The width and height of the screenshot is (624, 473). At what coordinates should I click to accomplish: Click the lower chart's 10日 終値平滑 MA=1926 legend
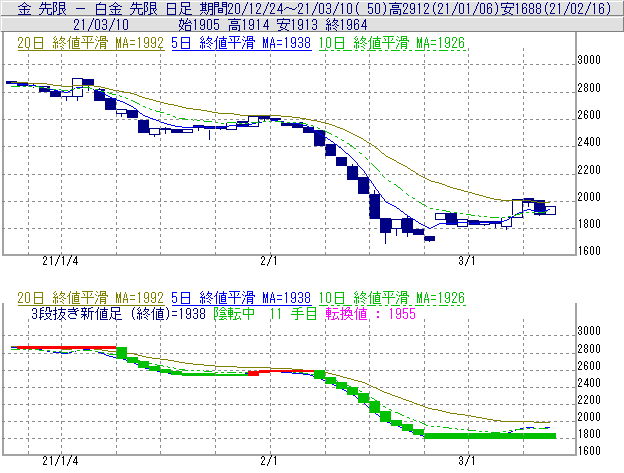392,298
